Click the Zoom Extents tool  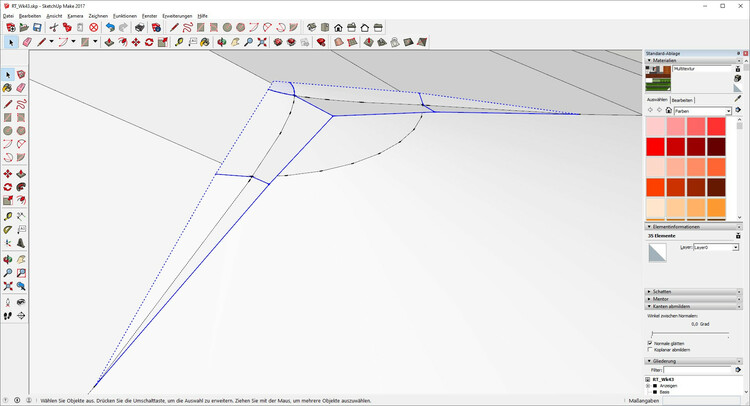[x=8, y=286]
